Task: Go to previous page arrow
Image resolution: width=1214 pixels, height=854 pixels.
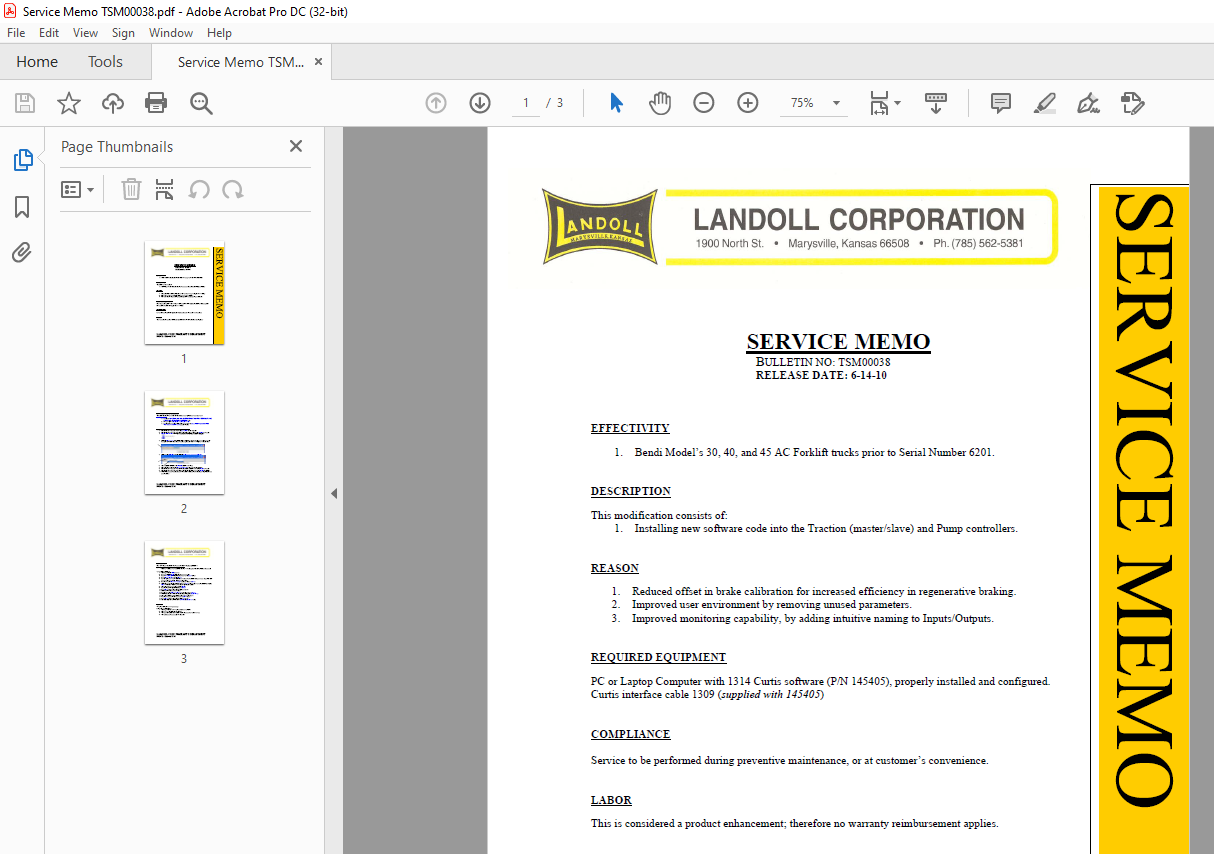Action: click(436, 103)
